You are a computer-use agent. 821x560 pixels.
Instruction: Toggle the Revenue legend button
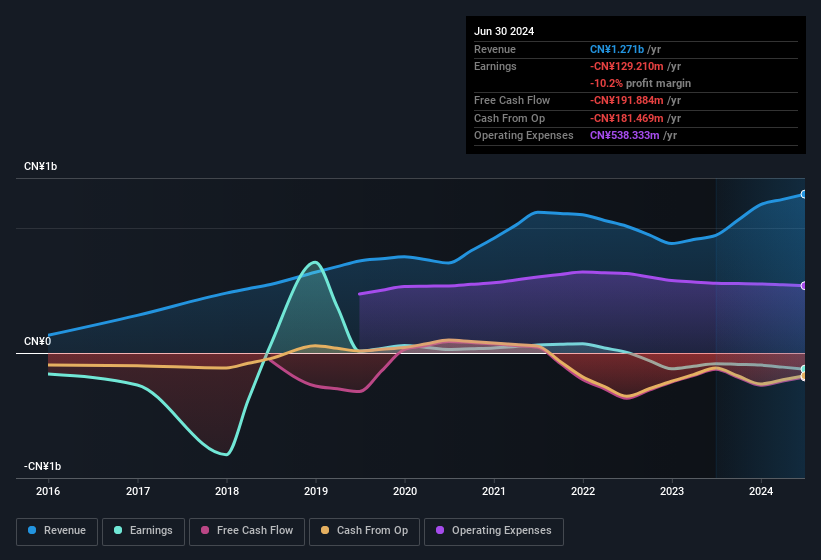[x=57, y=531]
